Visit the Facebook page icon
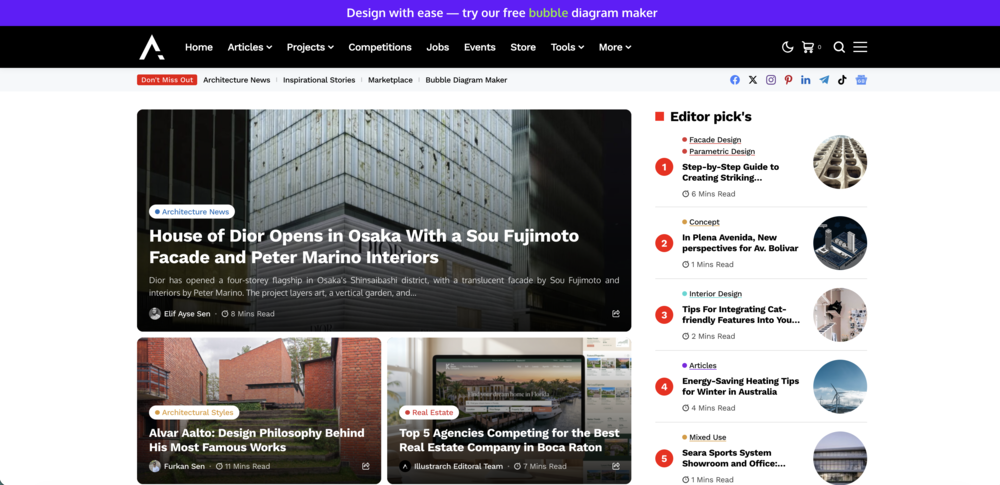 [x=735, y=80]
